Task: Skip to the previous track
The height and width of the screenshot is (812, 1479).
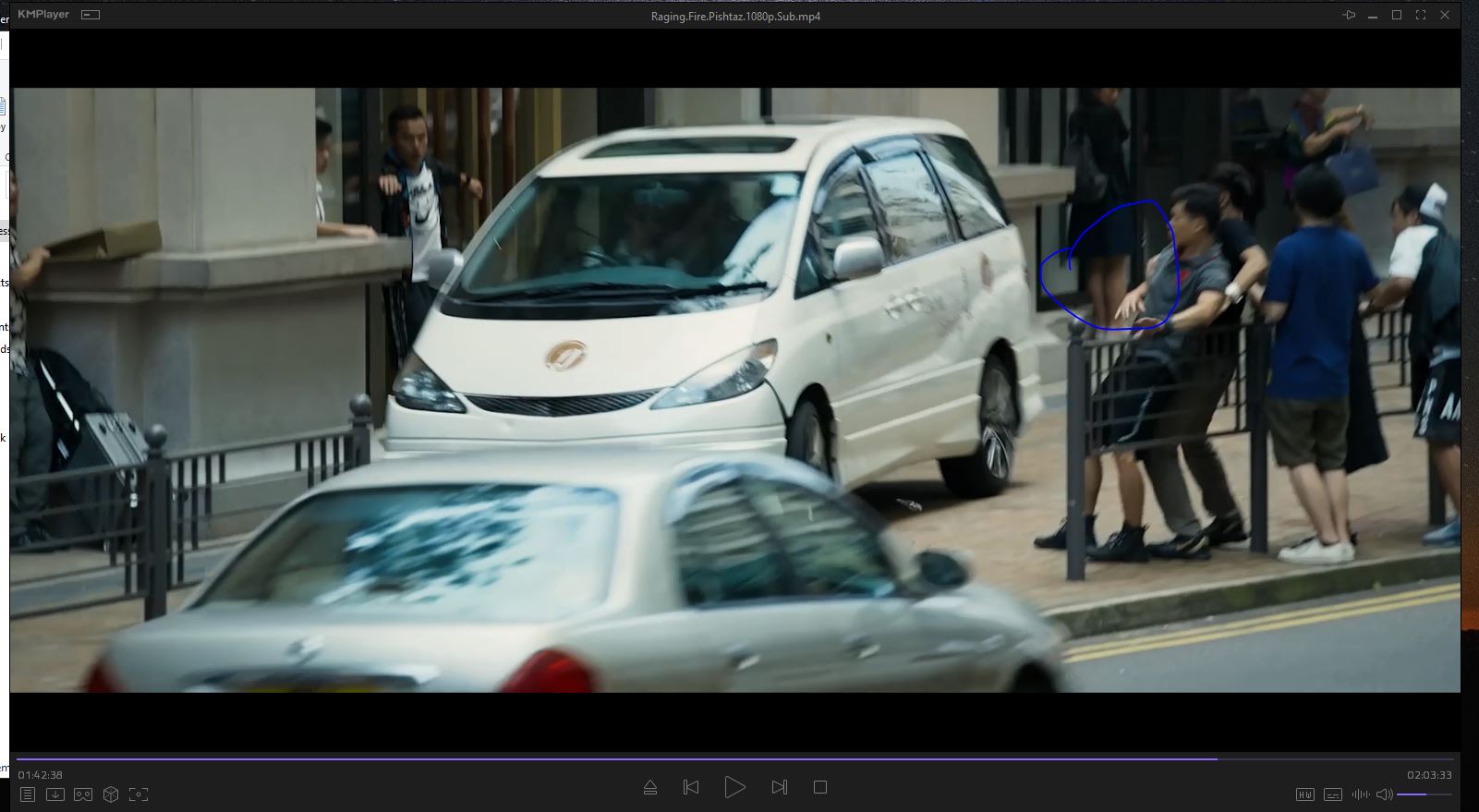Action: tap(691, 787)
